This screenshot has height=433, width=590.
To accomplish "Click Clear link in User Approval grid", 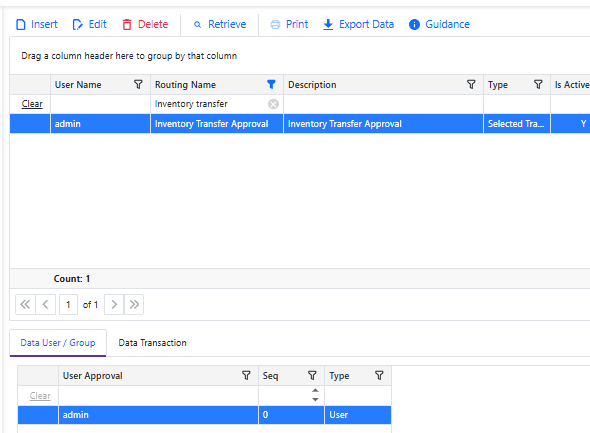I will pyautogui.click(x=40, y=396).
